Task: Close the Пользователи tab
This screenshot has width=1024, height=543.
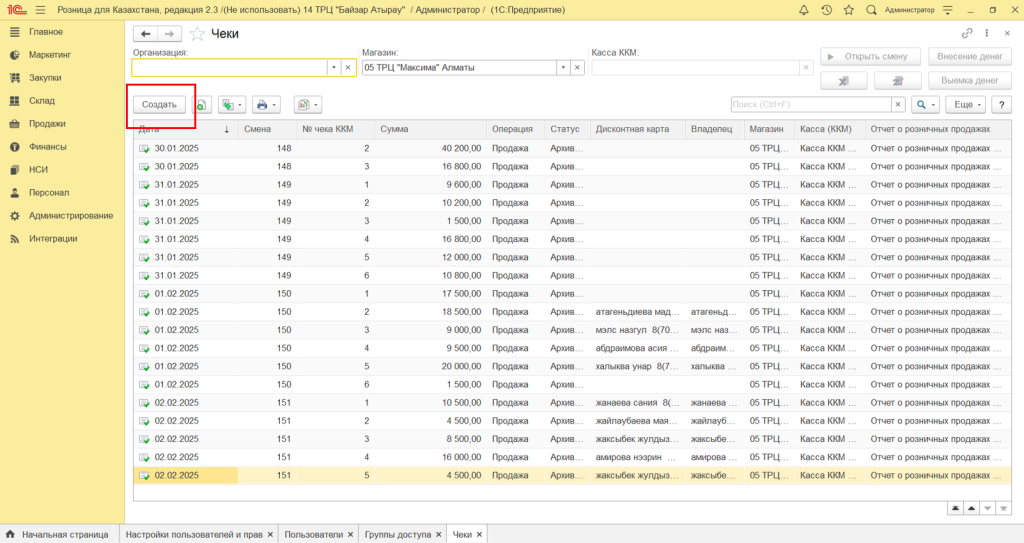Action: click(x=351, y=535)
